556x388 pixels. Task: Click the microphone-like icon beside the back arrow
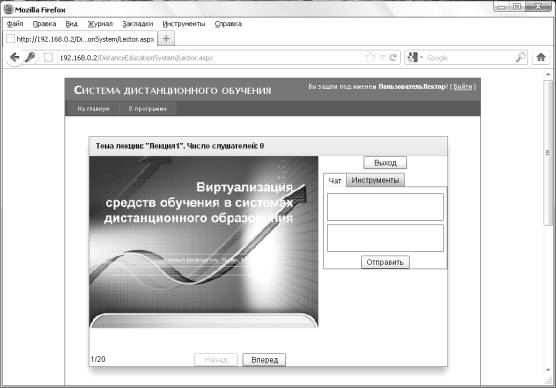tap(30, 57)
